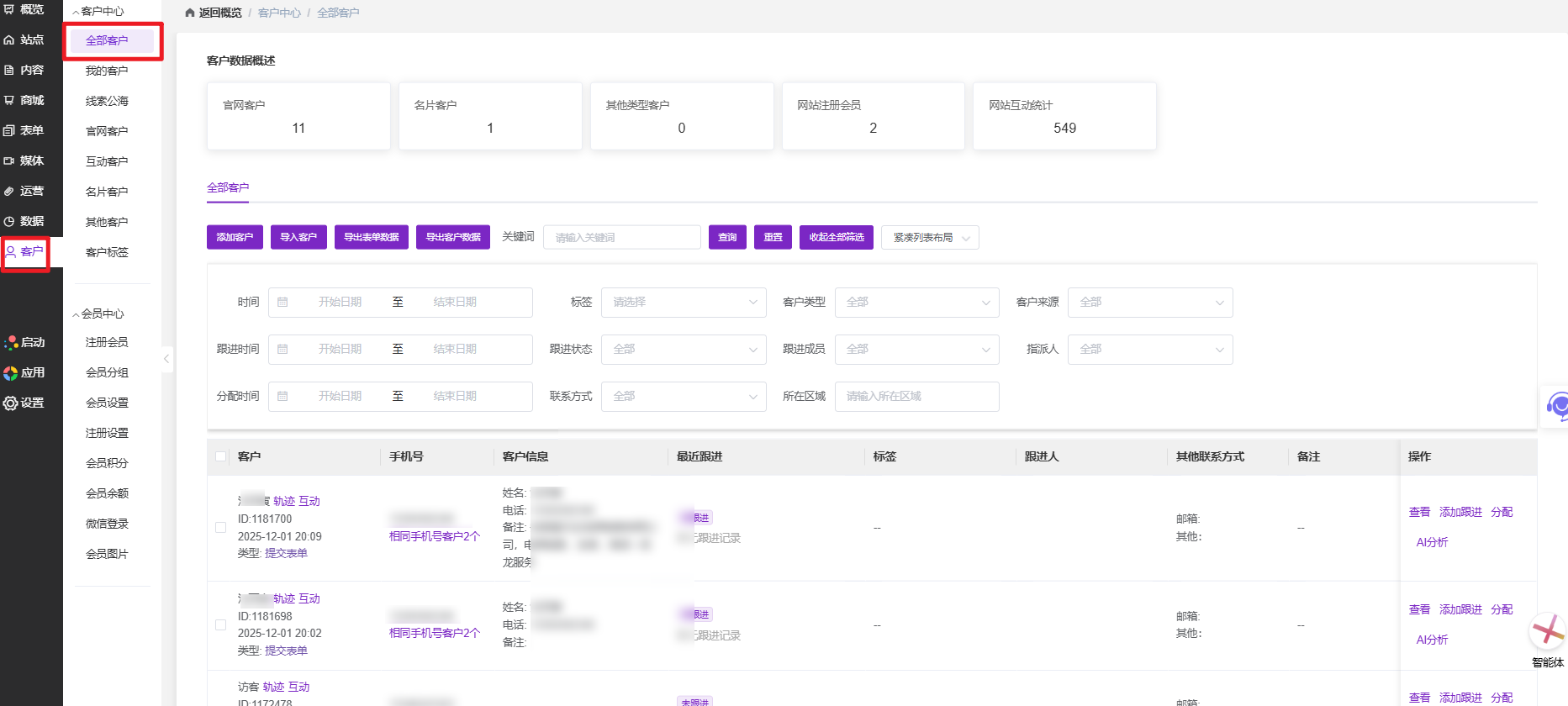Select 我的客户 in the side menu

pyautogui.click(x=107, y=71)
